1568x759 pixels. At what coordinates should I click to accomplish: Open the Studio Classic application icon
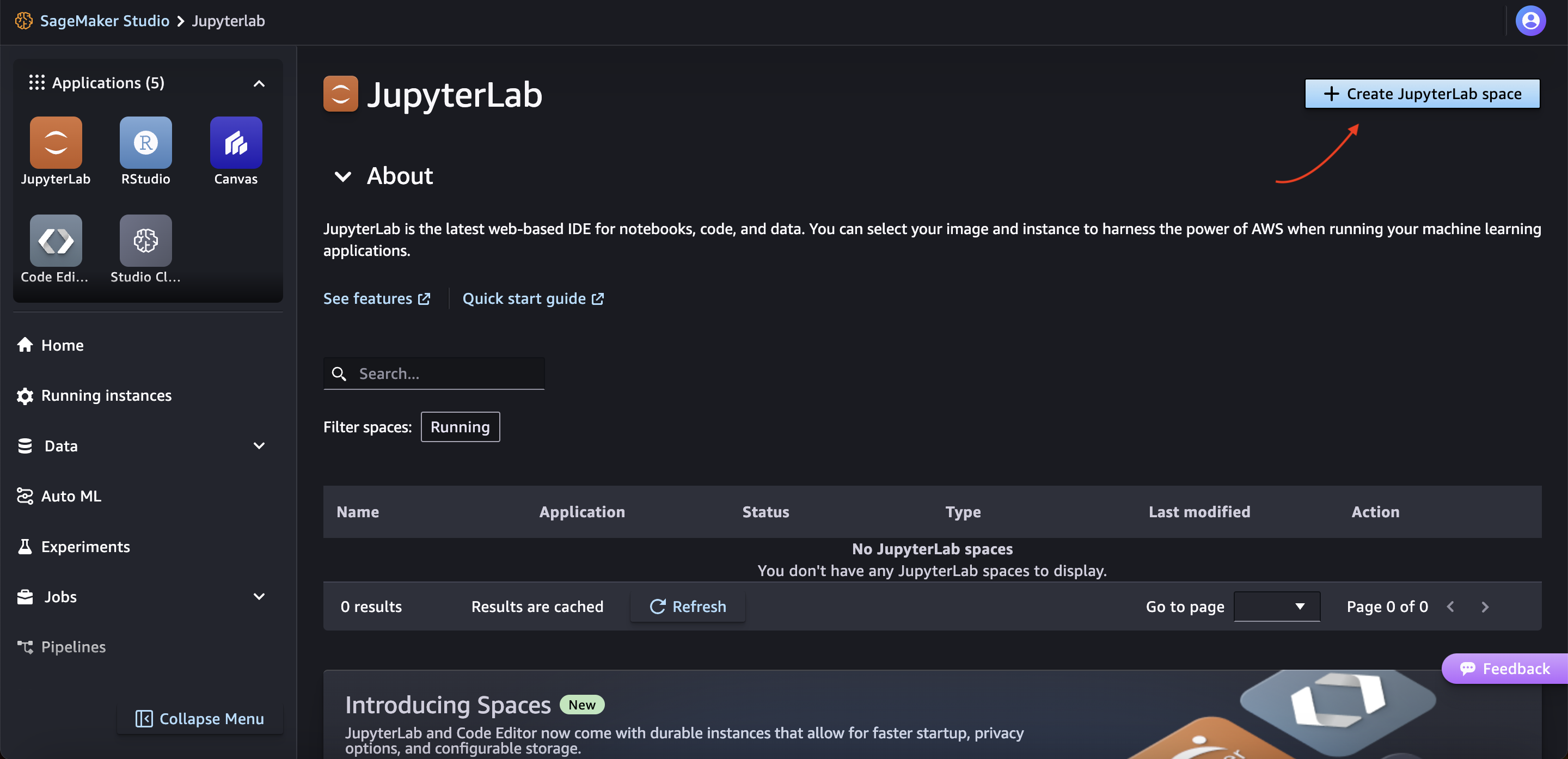pyautogui.click(x=145, y=240)
